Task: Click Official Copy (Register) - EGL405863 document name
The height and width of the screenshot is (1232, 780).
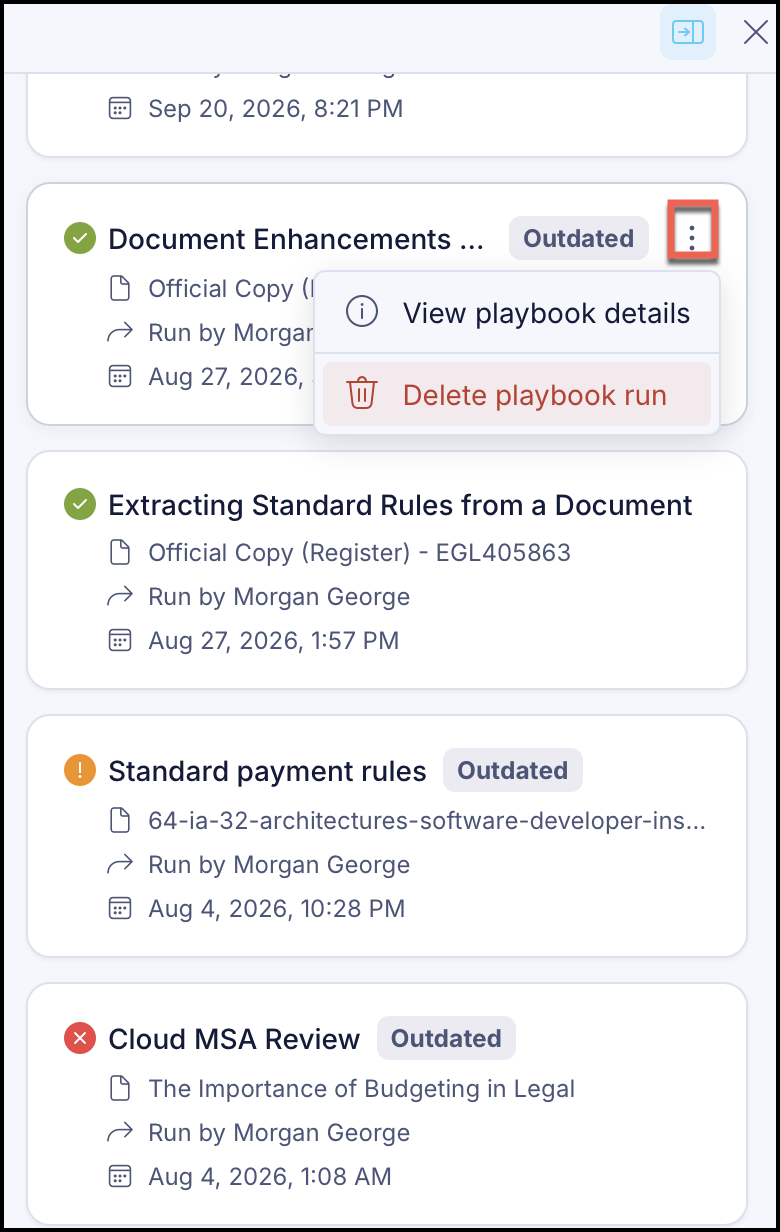Action: coord(359,552)
